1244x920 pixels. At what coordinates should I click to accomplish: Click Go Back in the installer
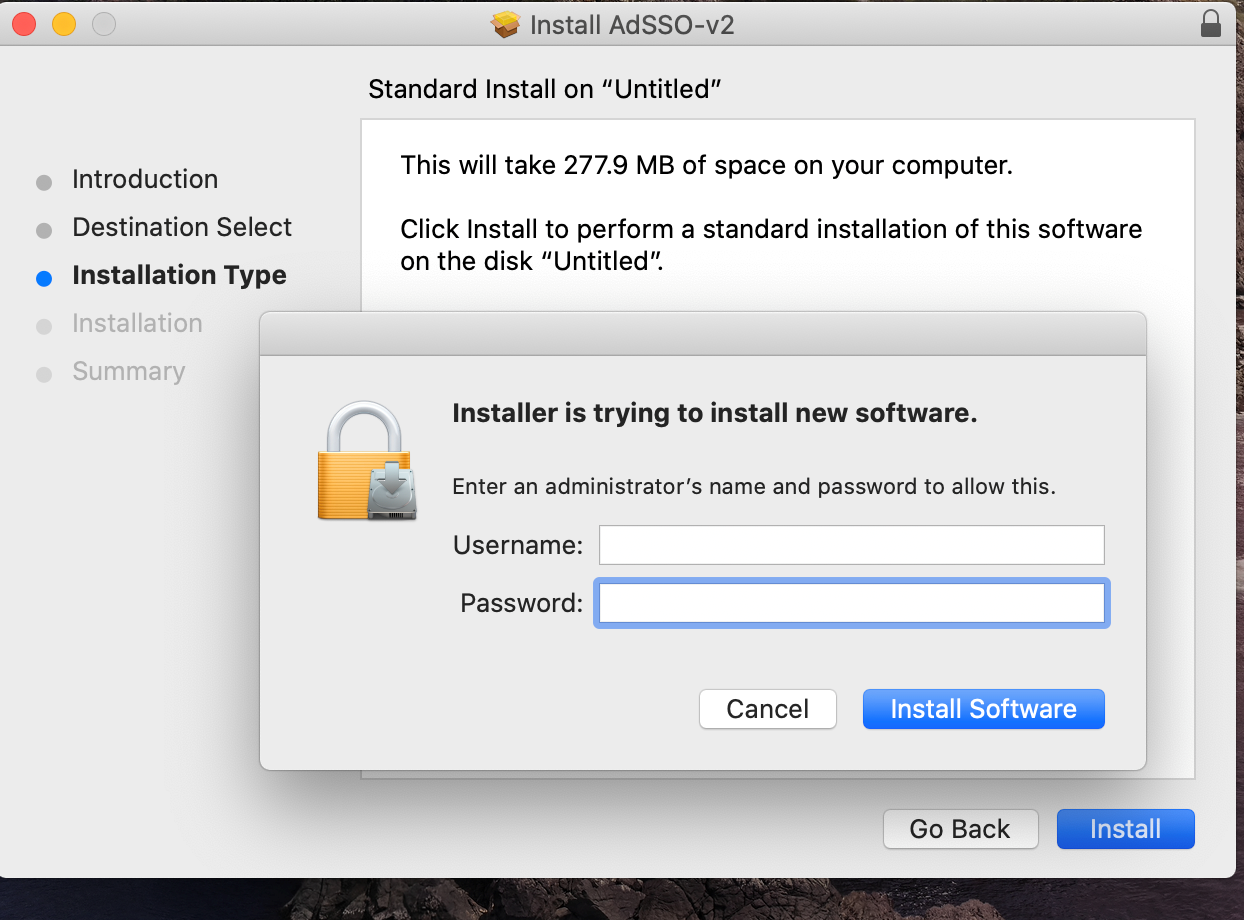click(960, 829)
